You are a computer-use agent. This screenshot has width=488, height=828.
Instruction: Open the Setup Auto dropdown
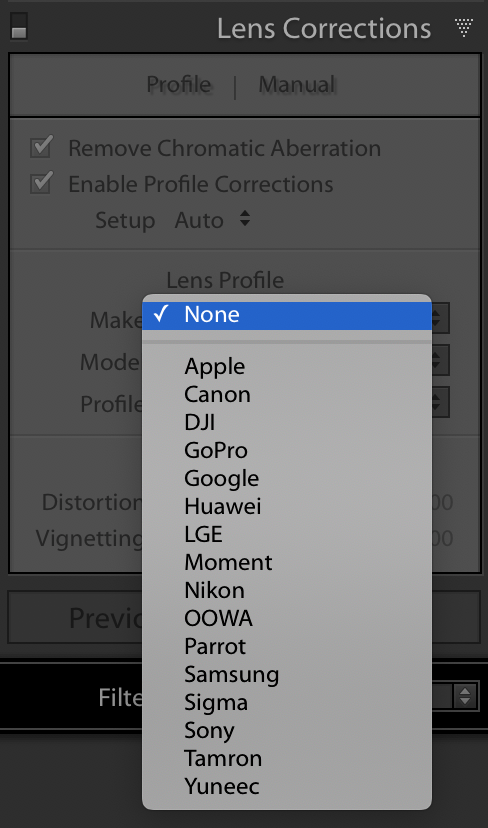click(x=212, y=220)
